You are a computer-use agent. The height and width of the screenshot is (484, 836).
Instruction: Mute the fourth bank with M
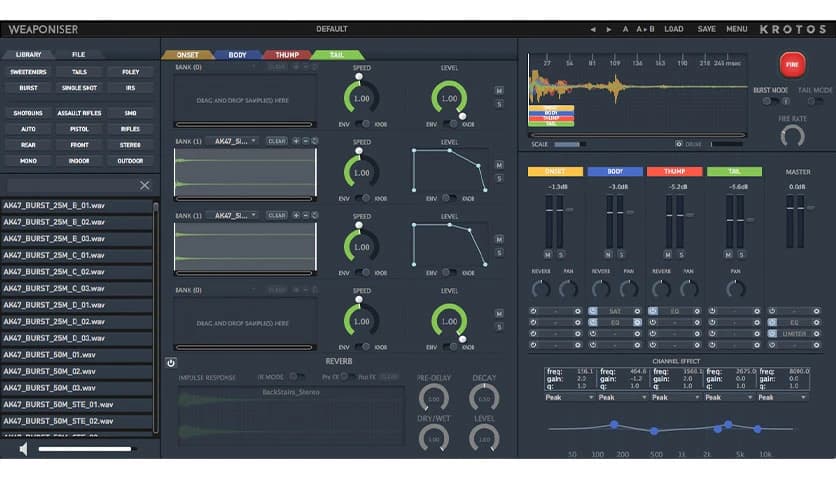(x=499, y=313)
